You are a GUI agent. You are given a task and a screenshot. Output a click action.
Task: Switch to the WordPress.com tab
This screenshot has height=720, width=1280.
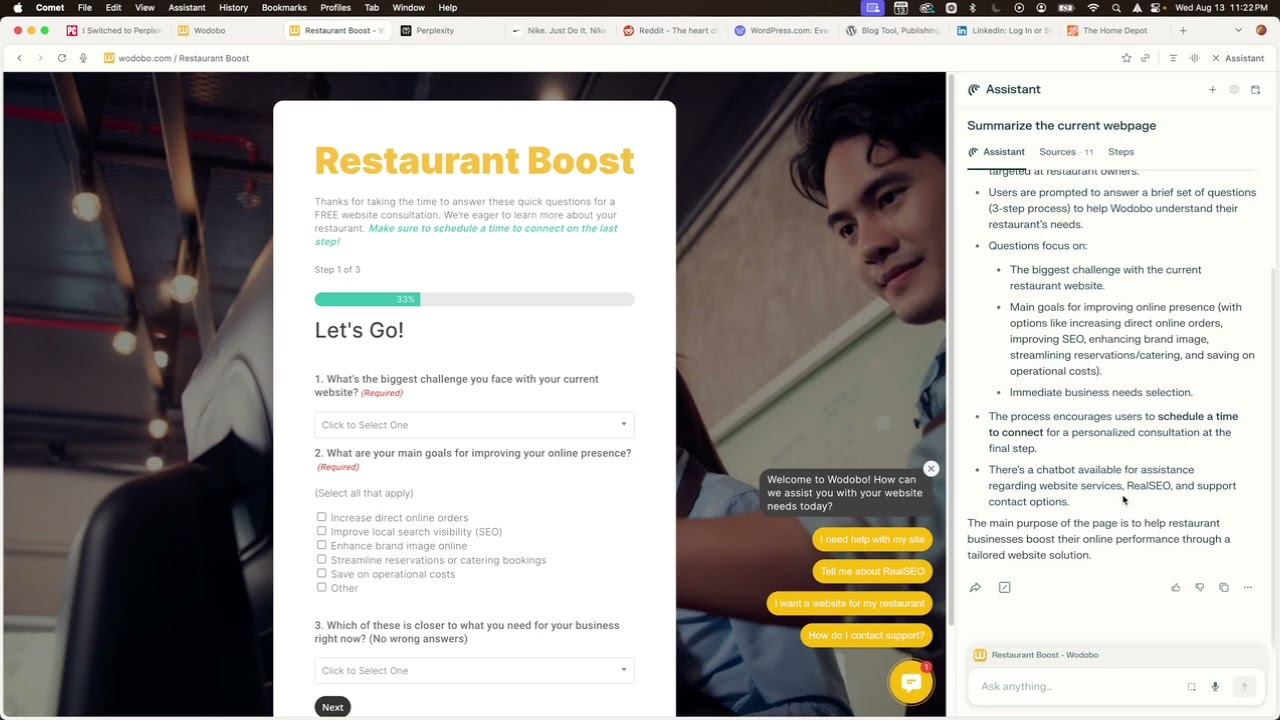pyautogui.click(x=783, y=30)
